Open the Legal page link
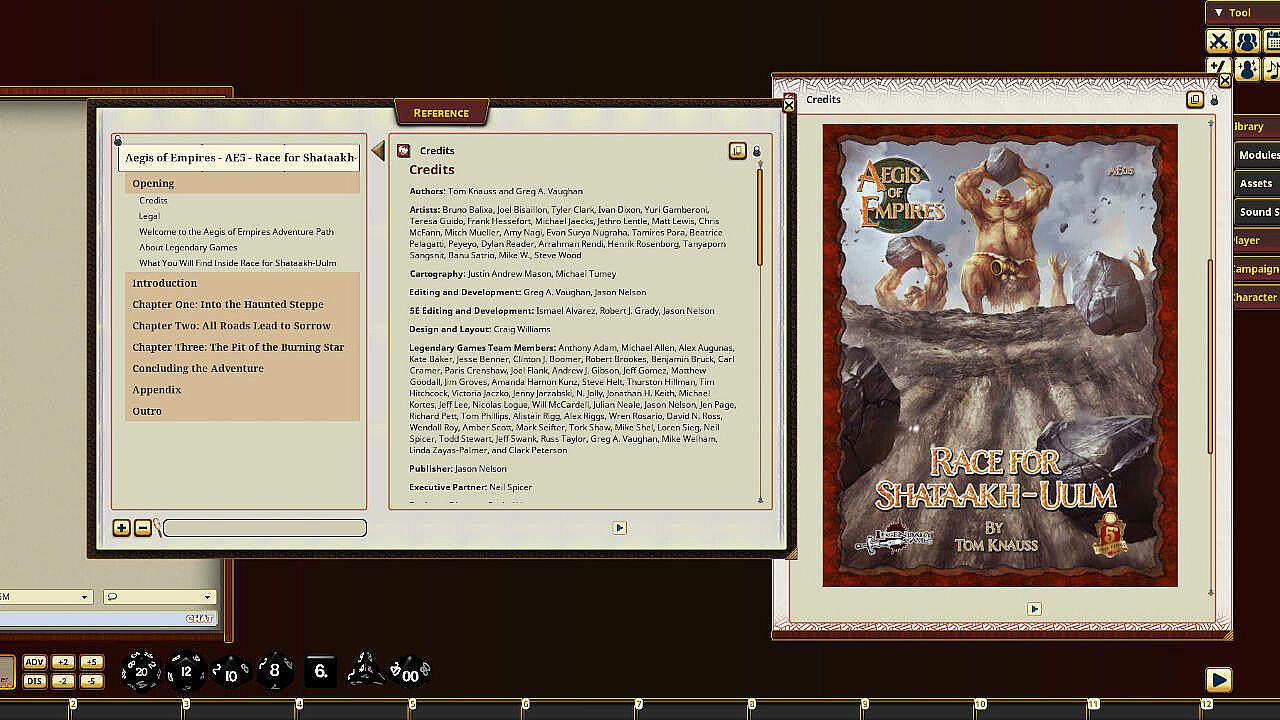The width and height of the screenshot is (1280, 720). (149, 216)
